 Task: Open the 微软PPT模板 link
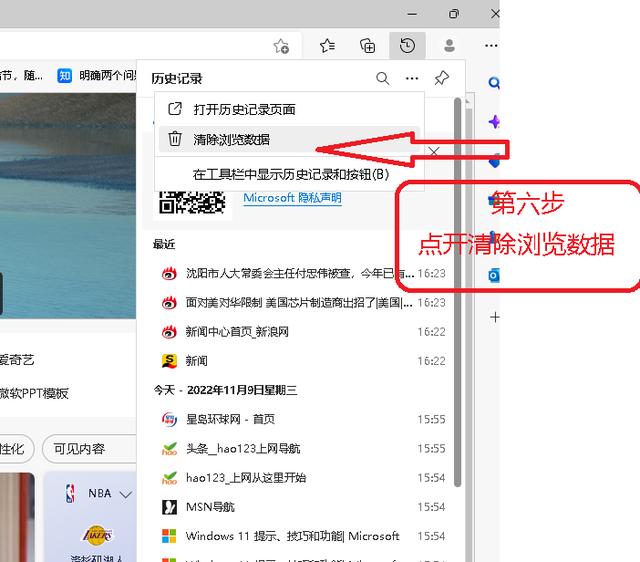click(x=34, y=393)
